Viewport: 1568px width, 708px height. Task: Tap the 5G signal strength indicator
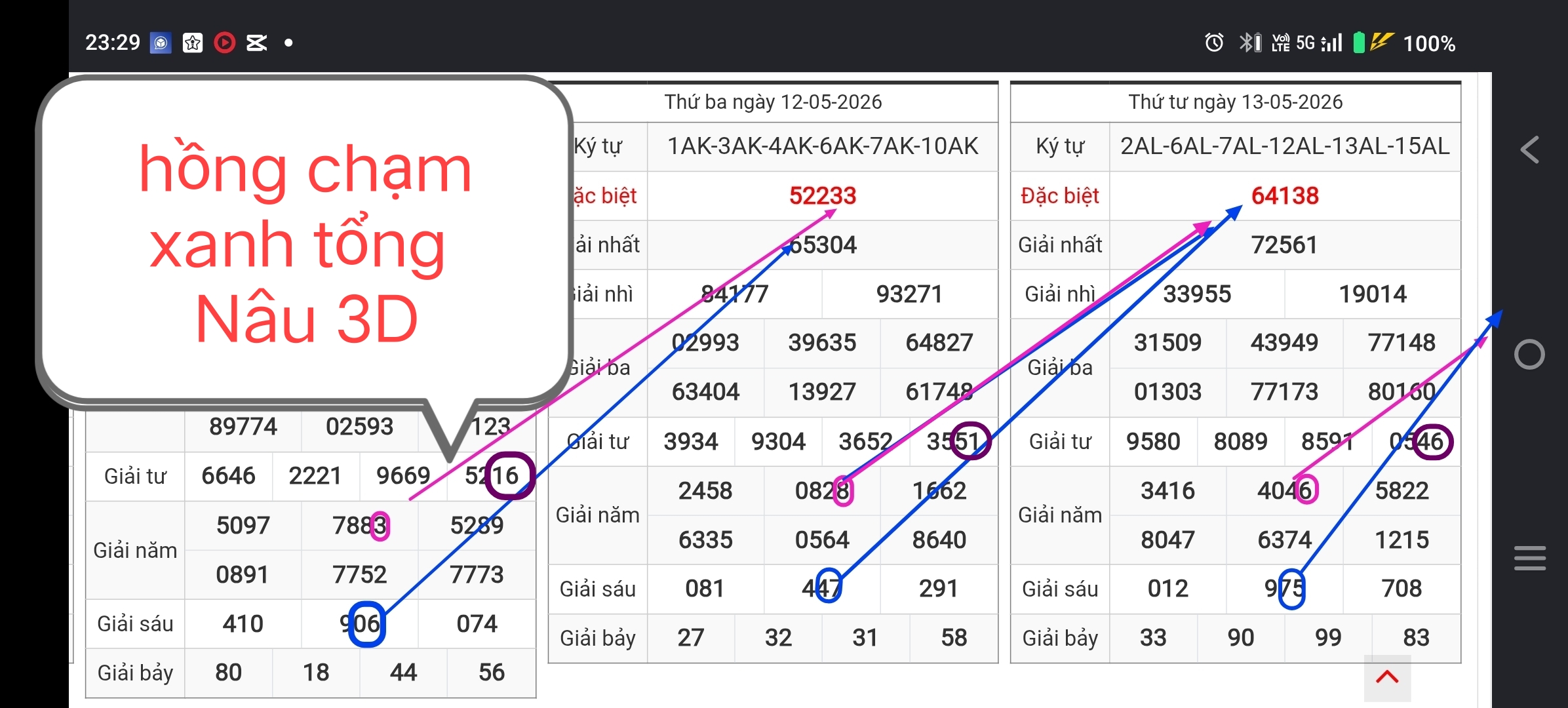1320,43
